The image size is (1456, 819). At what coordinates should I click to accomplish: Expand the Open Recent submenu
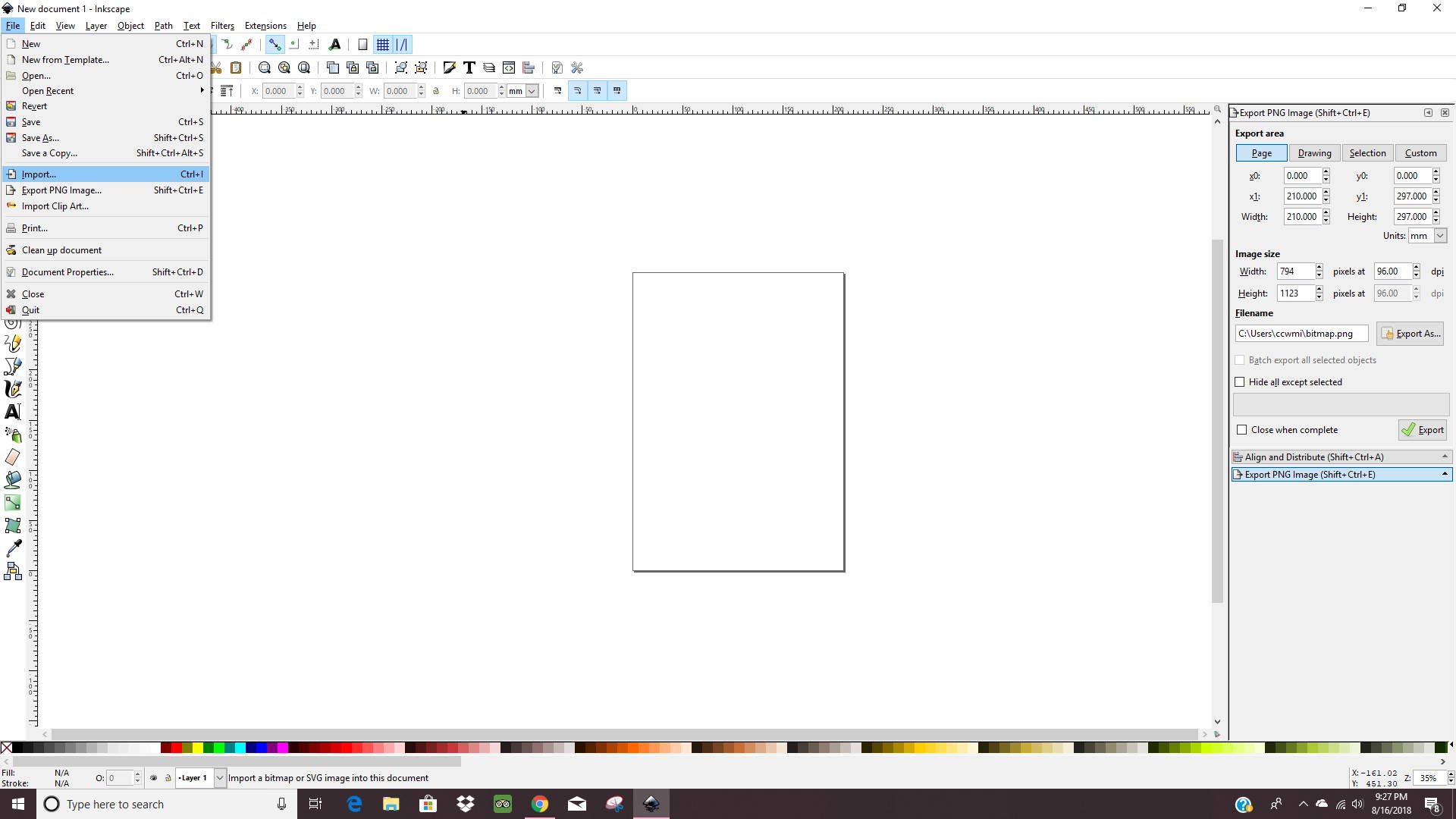point(106,91)
